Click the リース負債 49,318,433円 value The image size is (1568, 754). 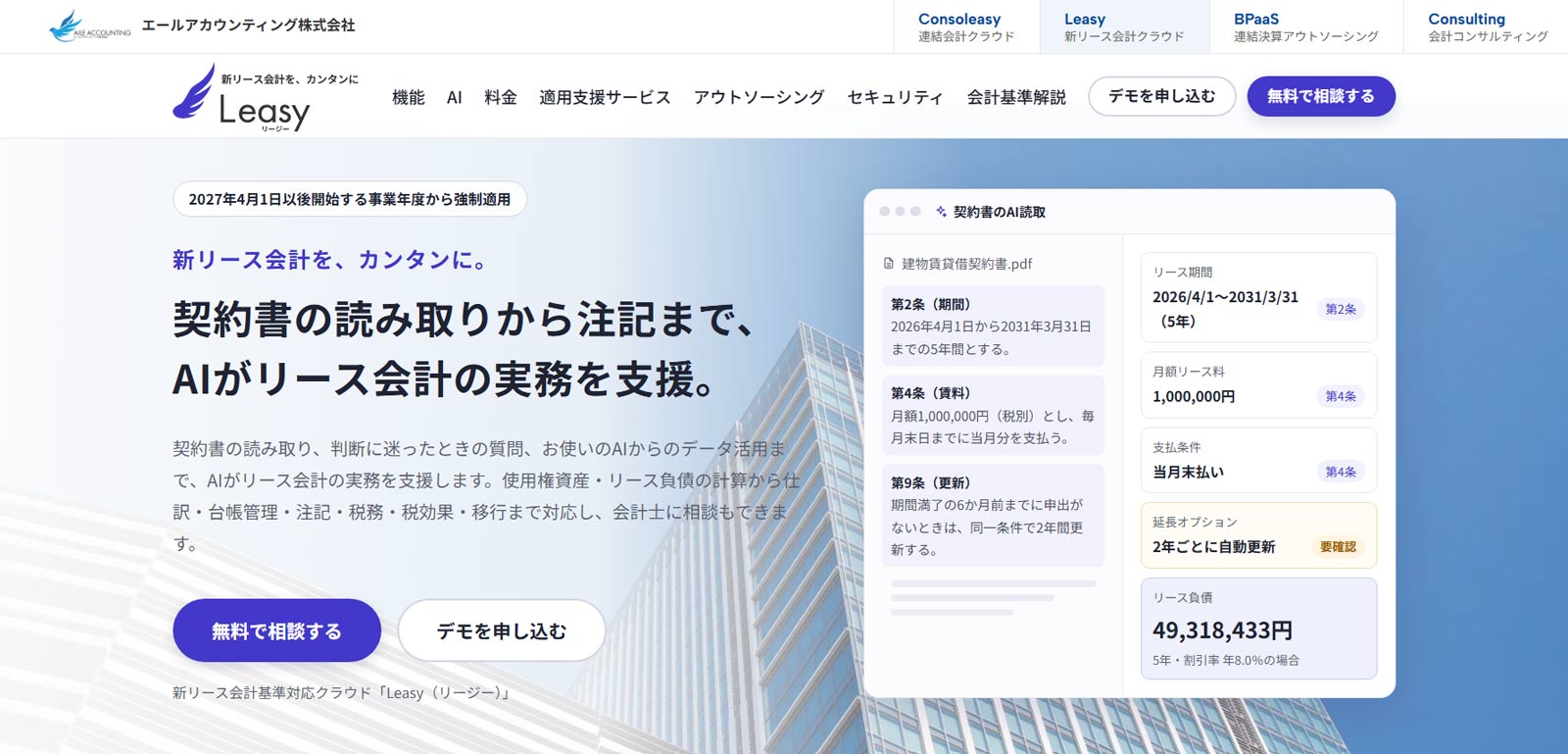click(x=1222, y=630)
